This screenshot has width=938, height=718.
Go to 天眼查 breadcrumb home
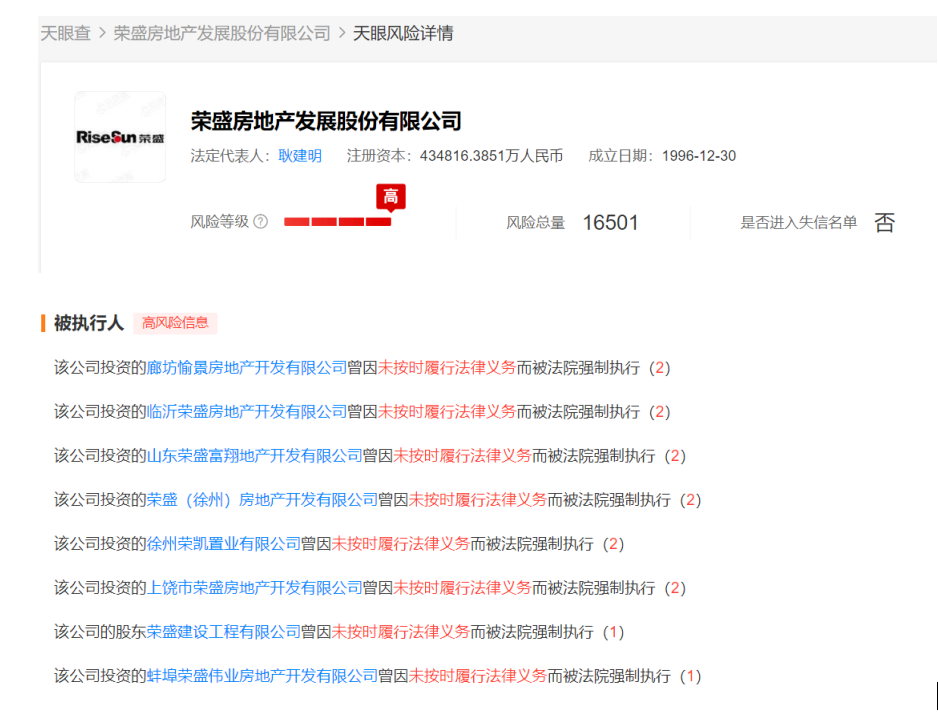point(65,33)
